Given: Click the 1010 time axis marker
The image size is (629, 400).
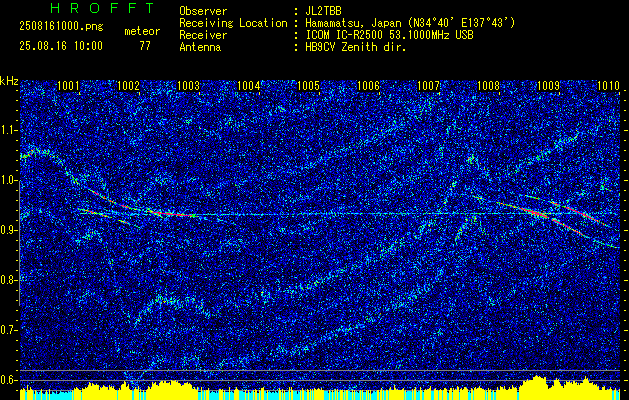Looking at the screenshot, I should 609,86.
